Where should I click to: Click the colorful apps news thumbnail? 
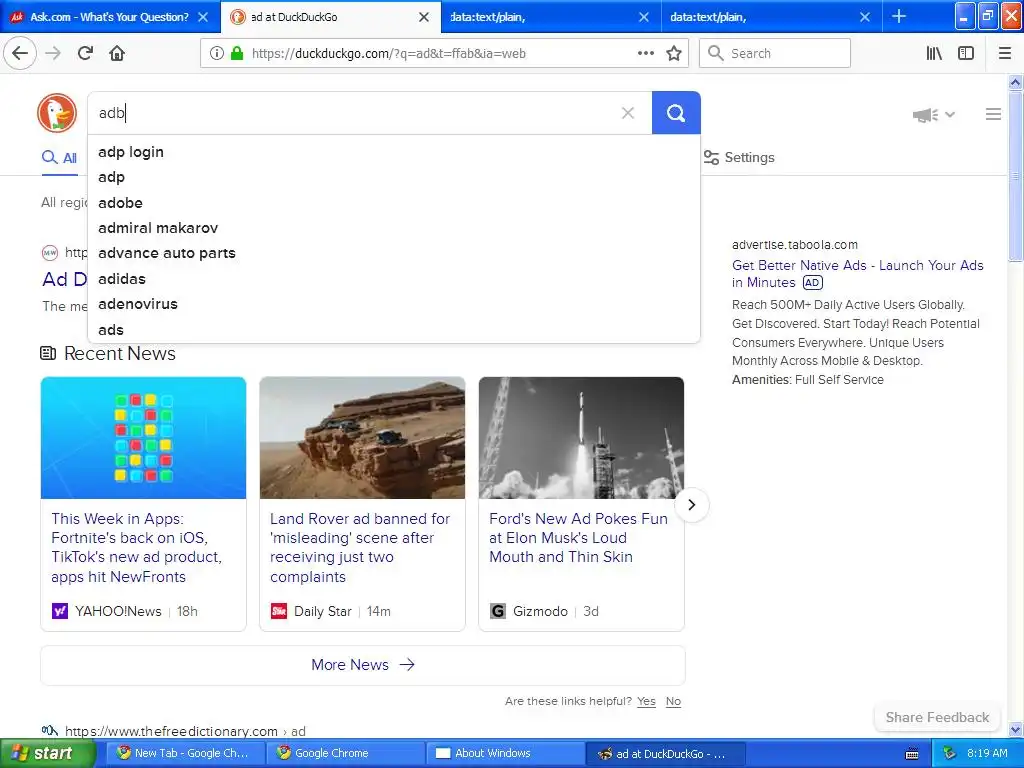(144, 438)
